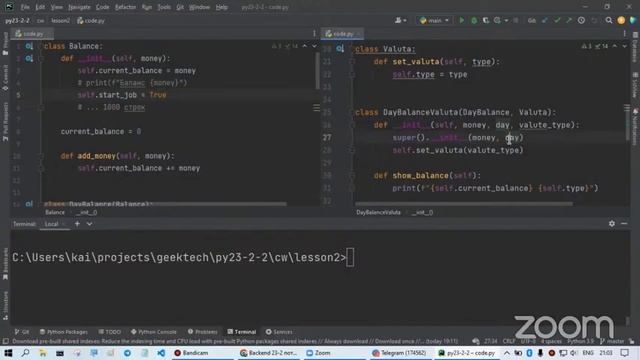The width and height of the screenshot is (640, 360).
Task: Go to previous highlighted error in right editor
Action: point(615,46)
